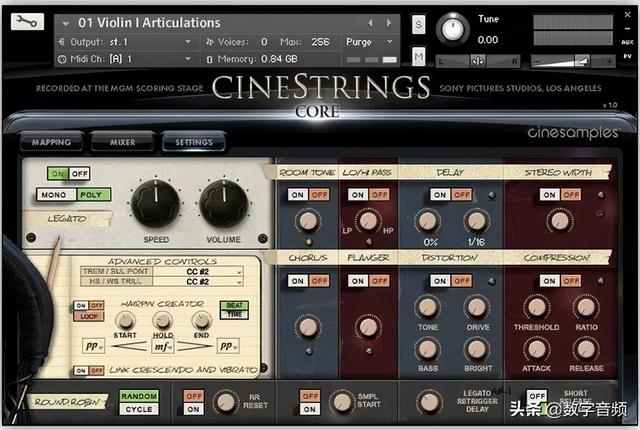
Task: Click the Tune knob
Action: point(453,29)
